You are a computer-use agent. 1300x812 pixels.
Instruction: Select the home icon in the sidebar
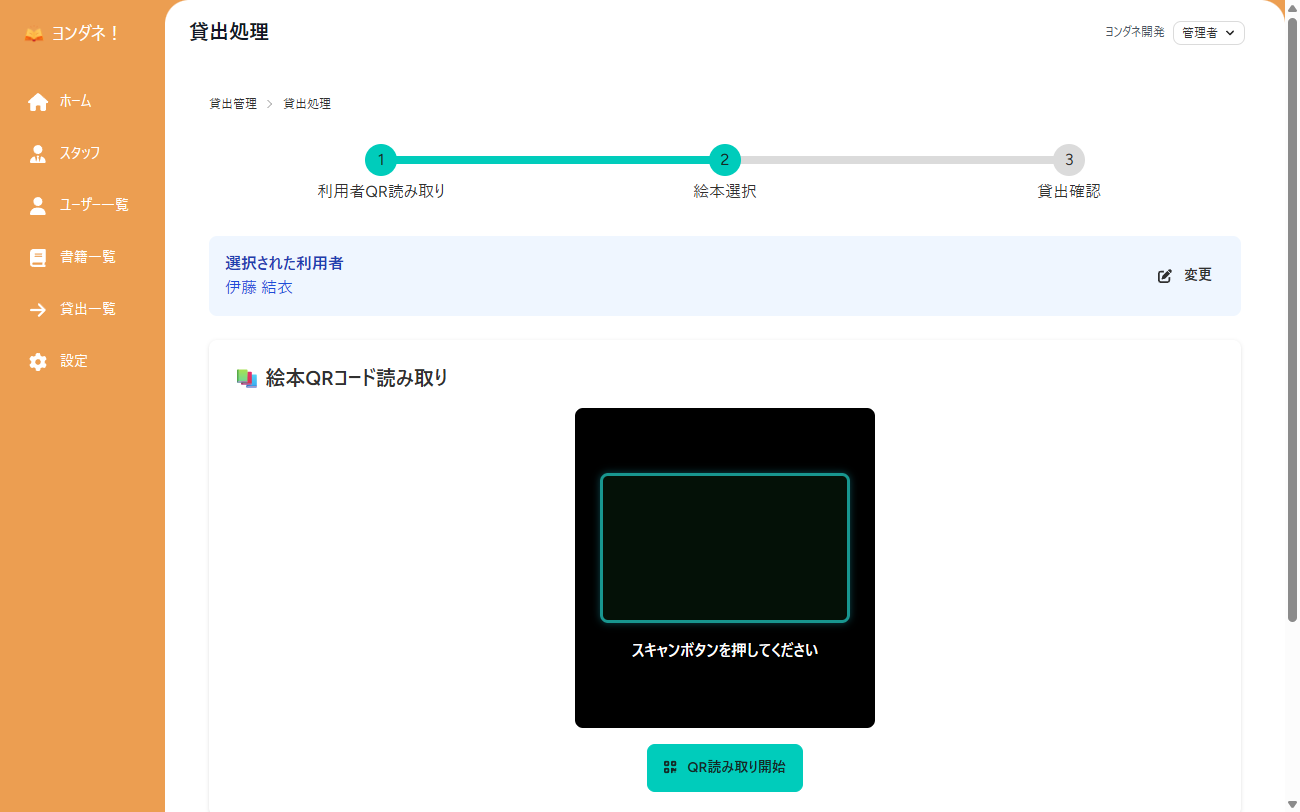point(38,101)
